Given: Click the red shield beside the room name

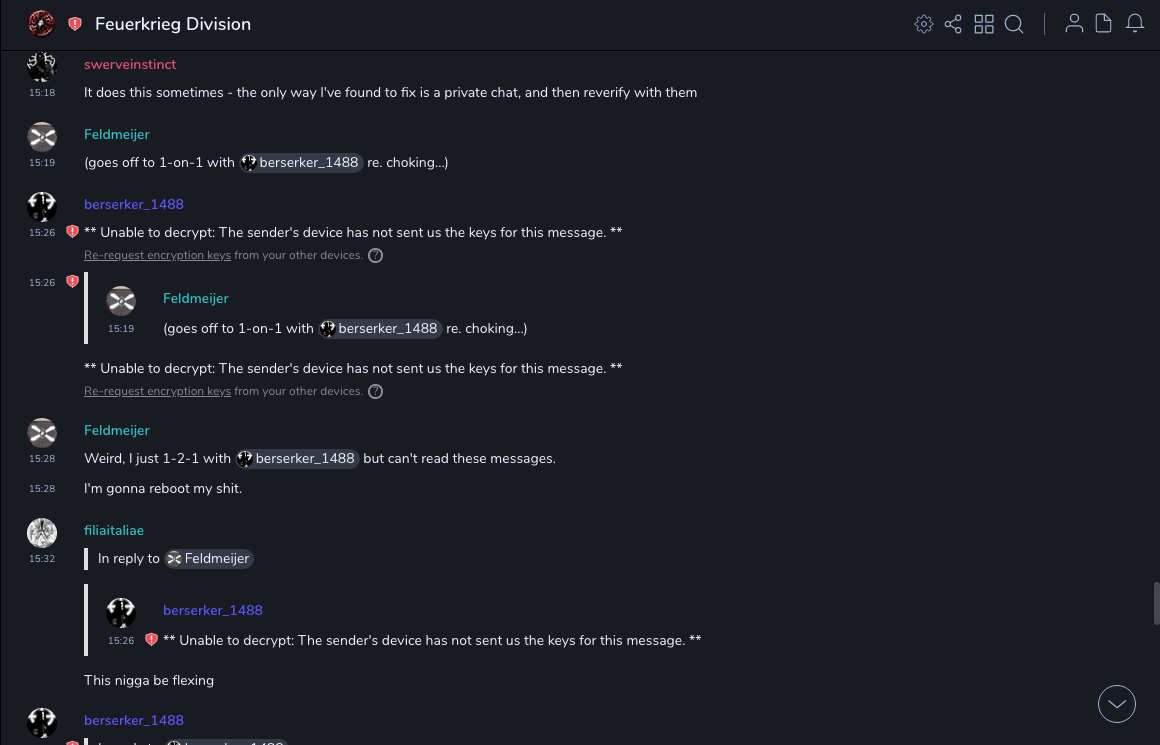Looking at the screenshot, I should 75,24.
